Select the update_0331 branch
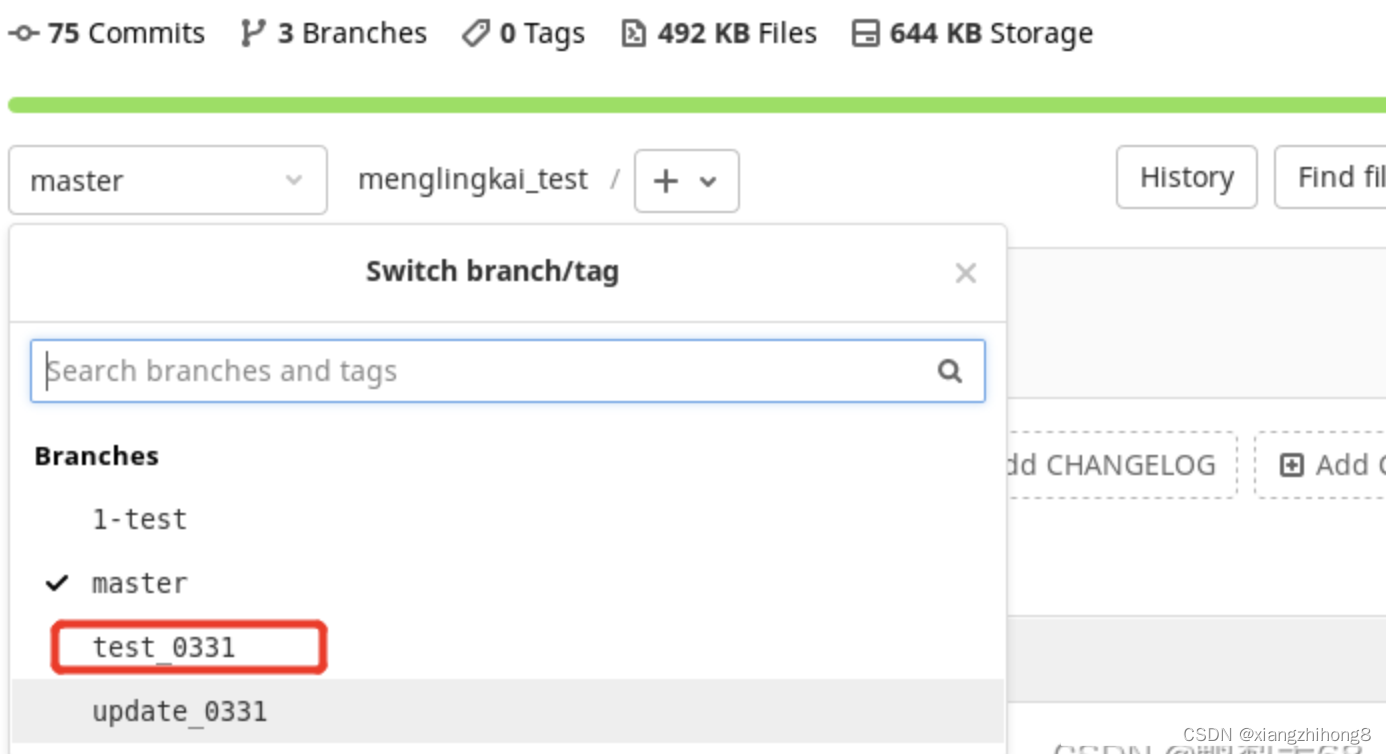Screen dimensions: 1386x754 click(180, 711)
